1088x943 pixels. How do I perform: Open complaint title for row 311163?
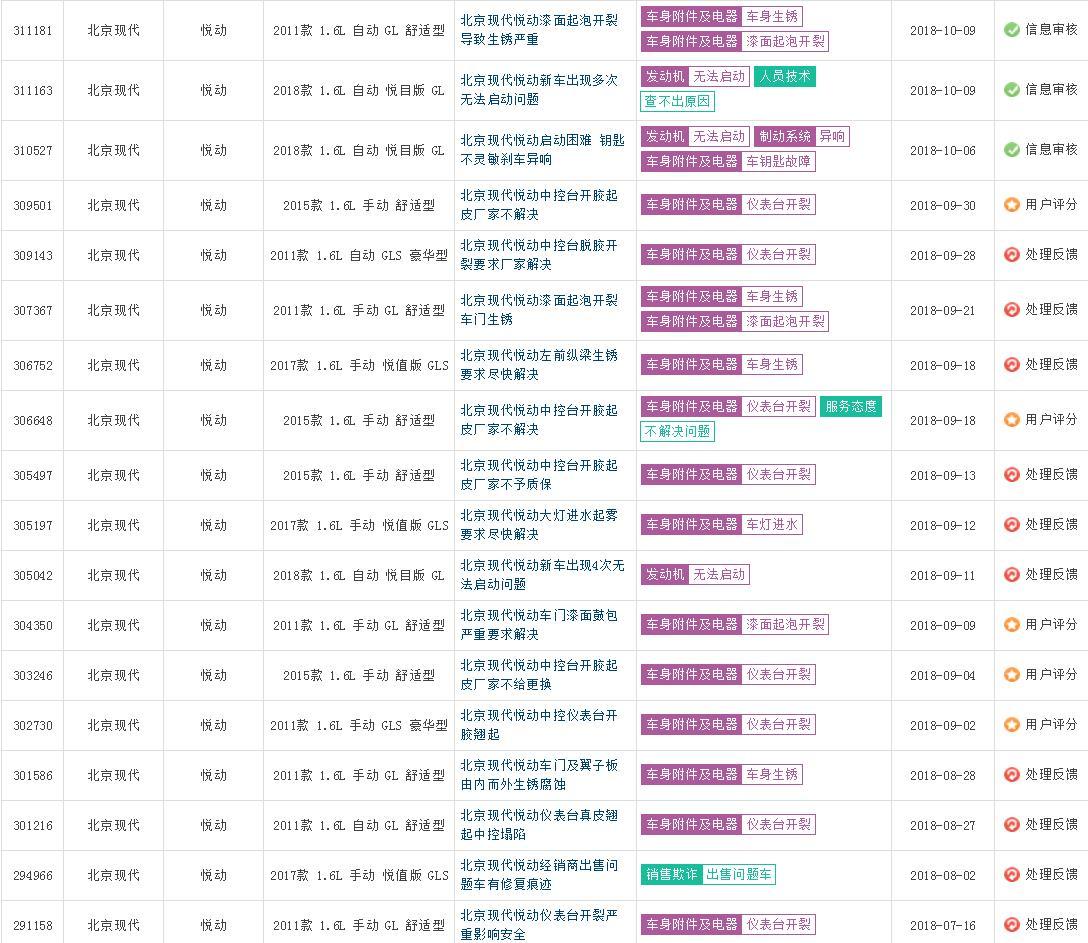tap(539, 90)
